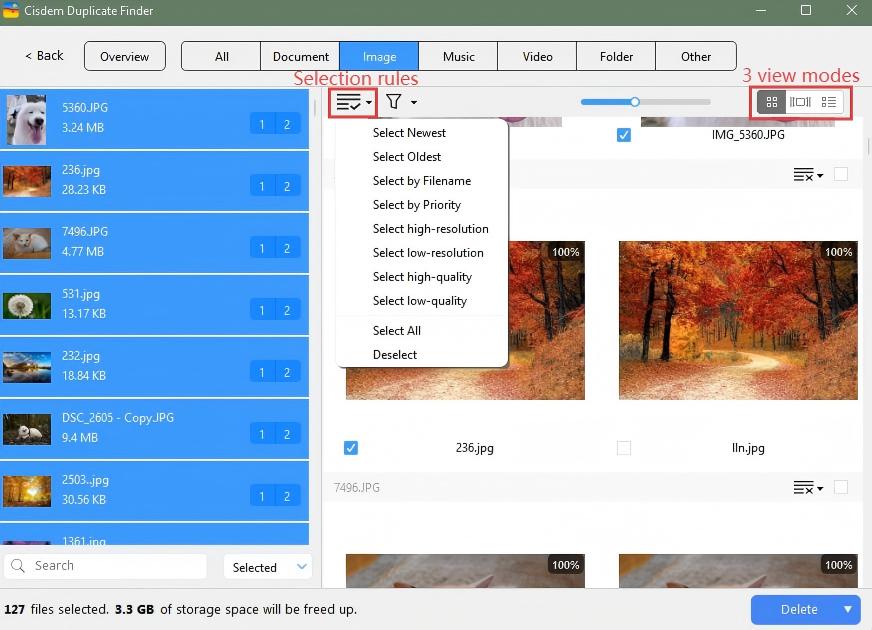The width and height of the screenshot is (872, 630).
Task: Switch to side-by-side compare view mode
Action: (800, 102)
